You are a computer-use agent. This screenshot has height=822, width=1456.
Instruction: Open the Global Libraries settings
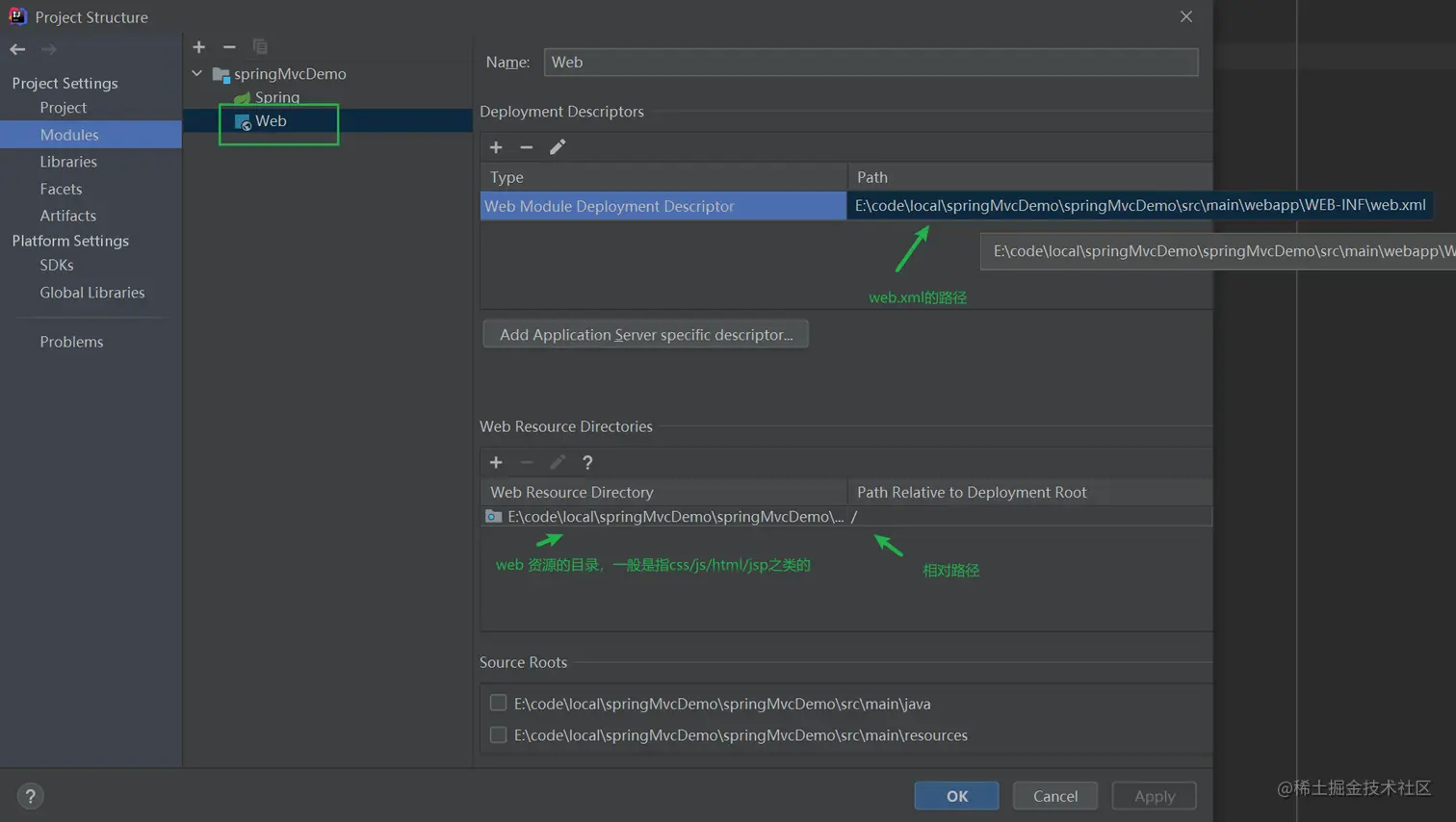(x=92, y=293)
